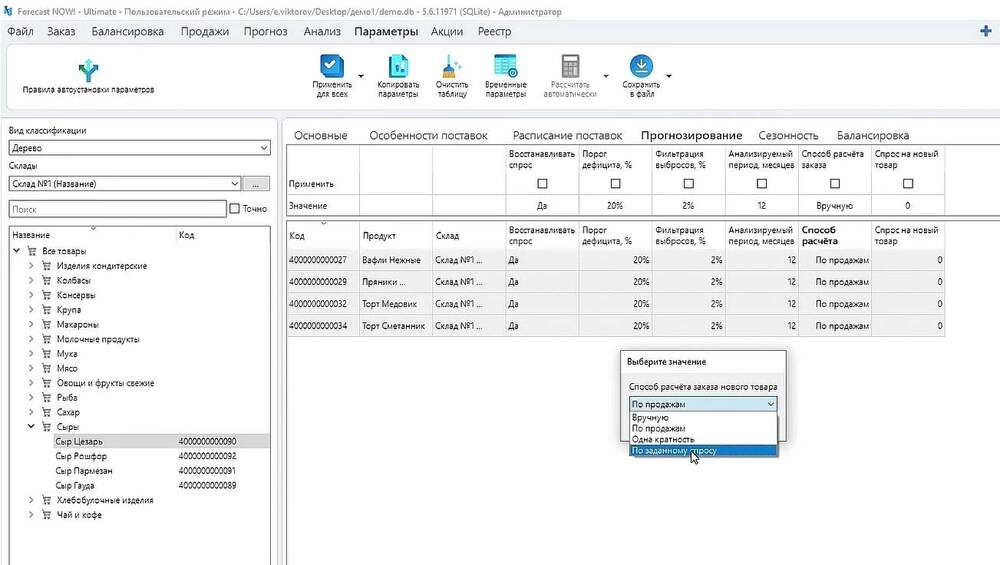The height and width of the screenshot is (565, 1000).
Task: Open the Прогноз menu
Action: 265,31
